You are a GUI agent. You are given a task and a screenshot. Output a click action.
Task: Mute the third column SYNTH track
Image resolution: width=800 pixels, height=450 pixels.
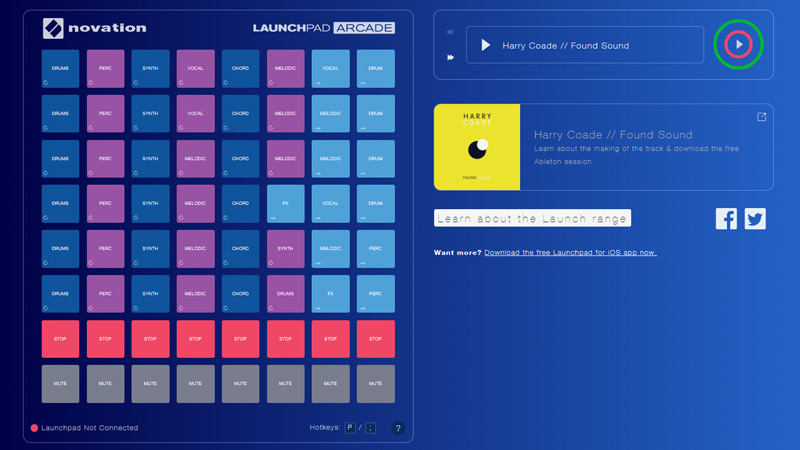pyautogui.click(x=151, y=384)
